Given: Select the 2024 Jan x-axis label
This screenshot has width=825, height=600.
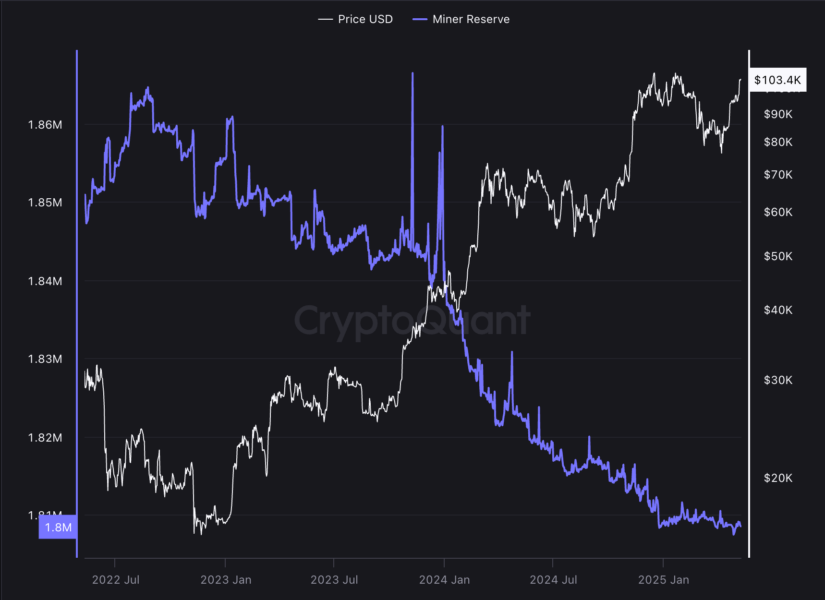Looking at the screenshot, I should (444, 579).
